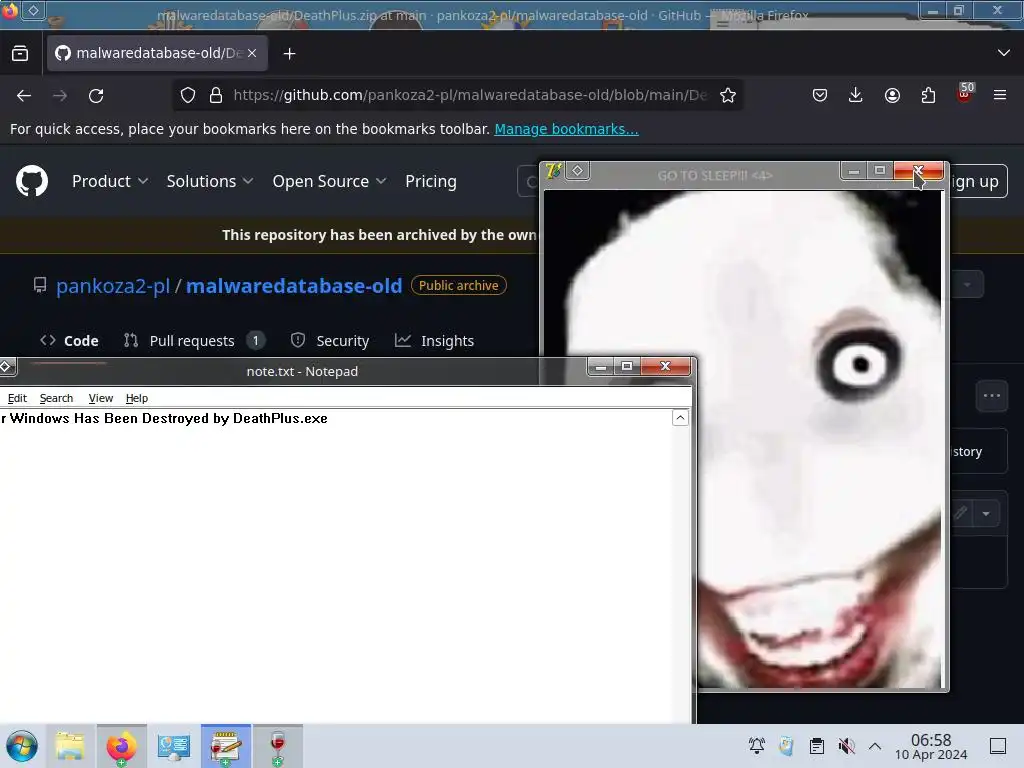Click the three-dots button on GitHub page
This screenshot has width=1024, height=768.
click(x=992, y=396)
